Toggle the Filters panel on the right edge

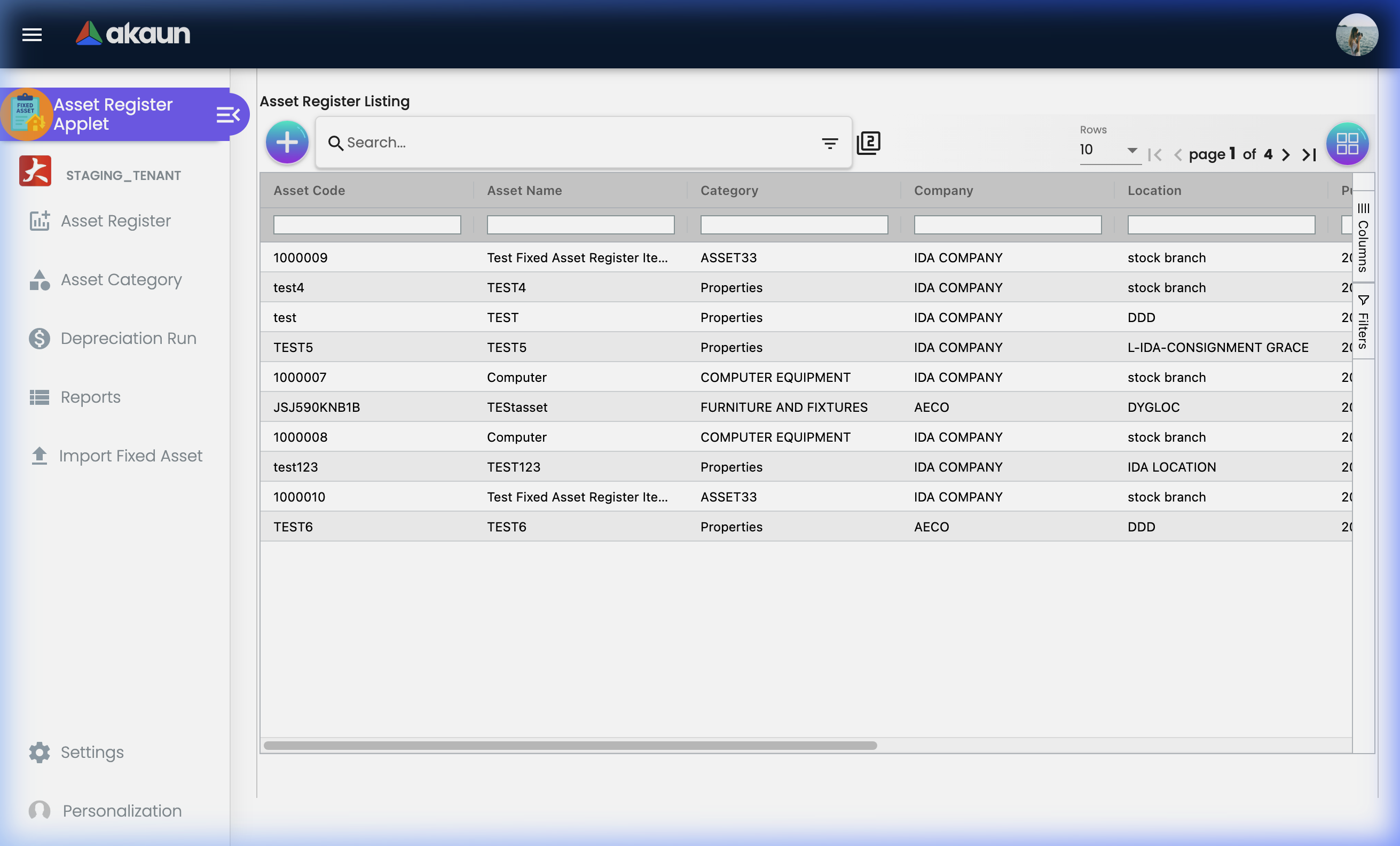tap(1363, 321)
